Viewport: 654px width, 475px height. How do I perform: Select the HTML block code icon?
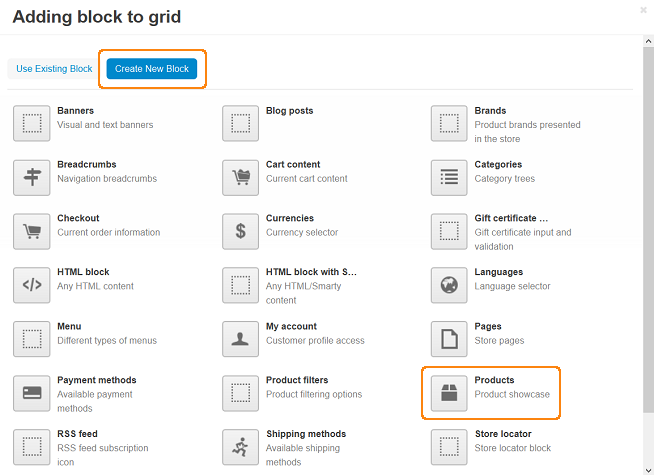tap(32, 285)
